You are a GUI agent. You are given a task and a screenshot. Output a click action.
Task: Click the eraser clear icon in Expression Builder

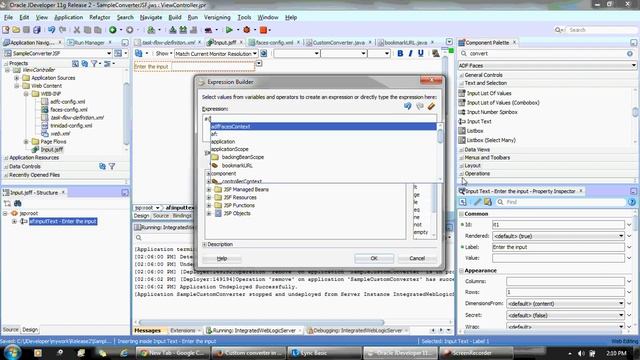[431, 107]
